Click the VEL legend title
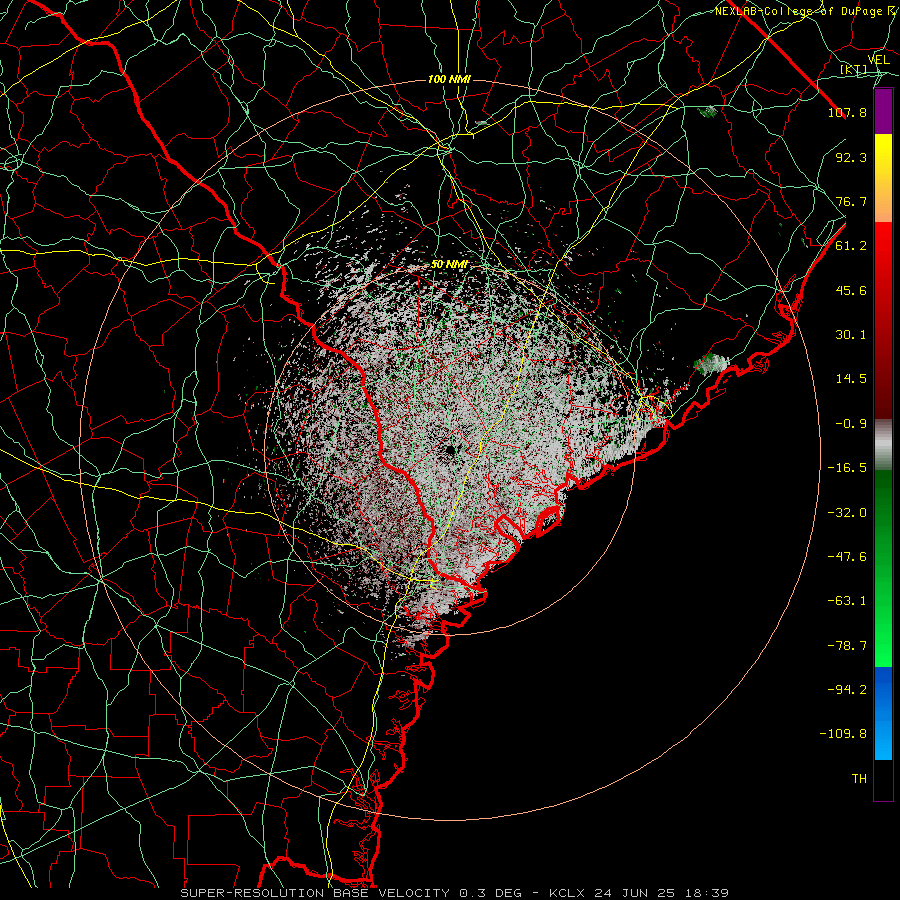This screenshot has height=900, width=900. click(x=878, y=60)
